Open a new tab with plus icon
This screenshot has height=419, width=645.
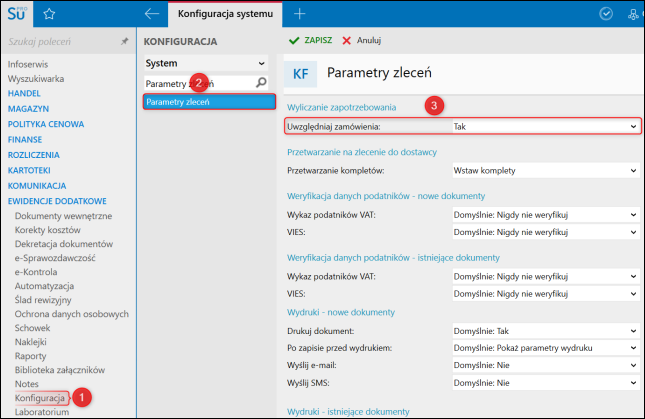[x=299, y=14]
